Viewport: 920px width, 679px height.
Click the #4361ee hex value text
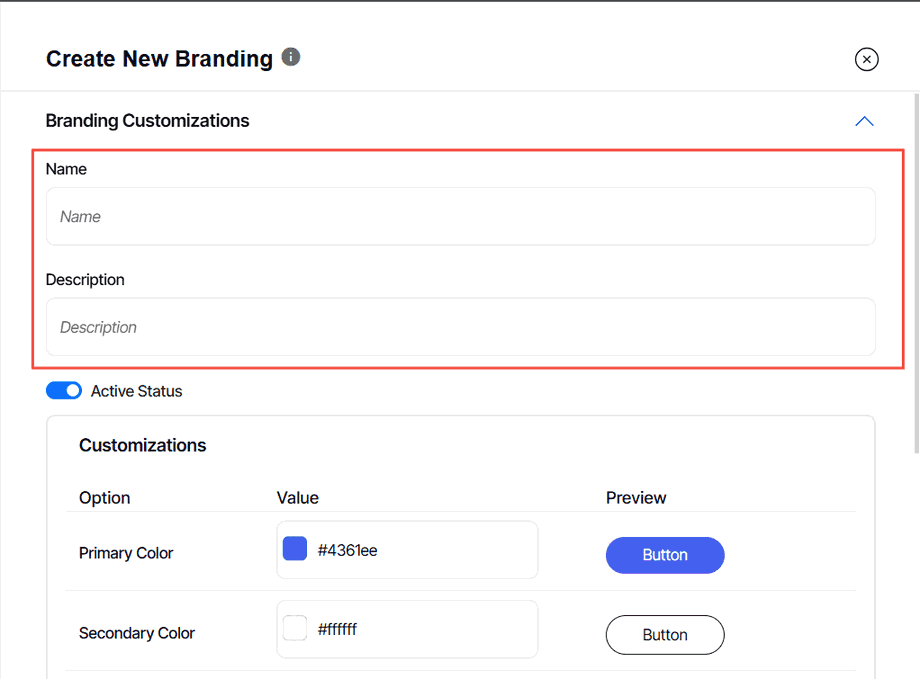tap(347, 550)
